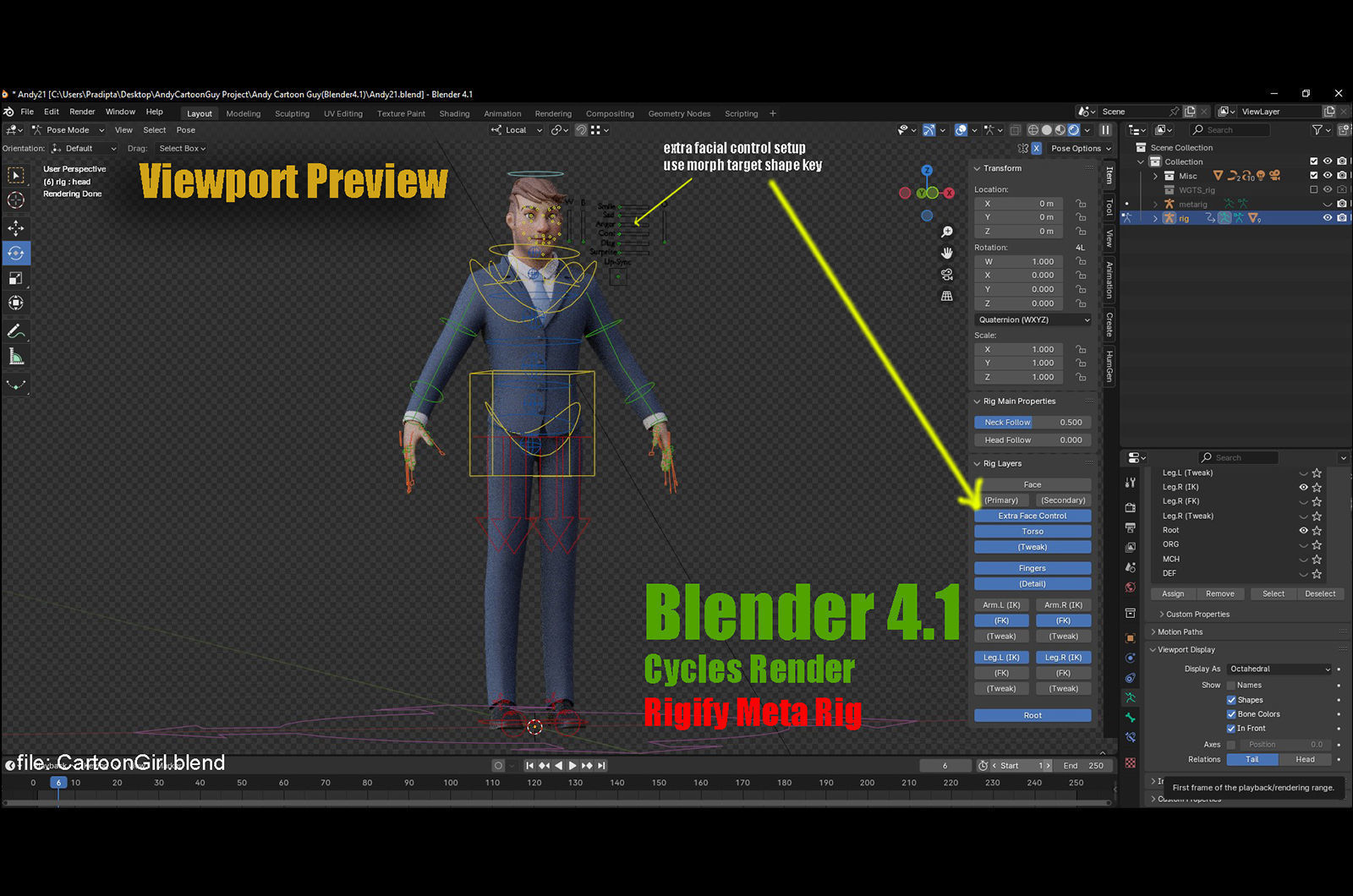Image resolution: width=1353 pixels, height=896 pixels.
Task: Click the Assign bone collection button
Action: (1173, 594)
